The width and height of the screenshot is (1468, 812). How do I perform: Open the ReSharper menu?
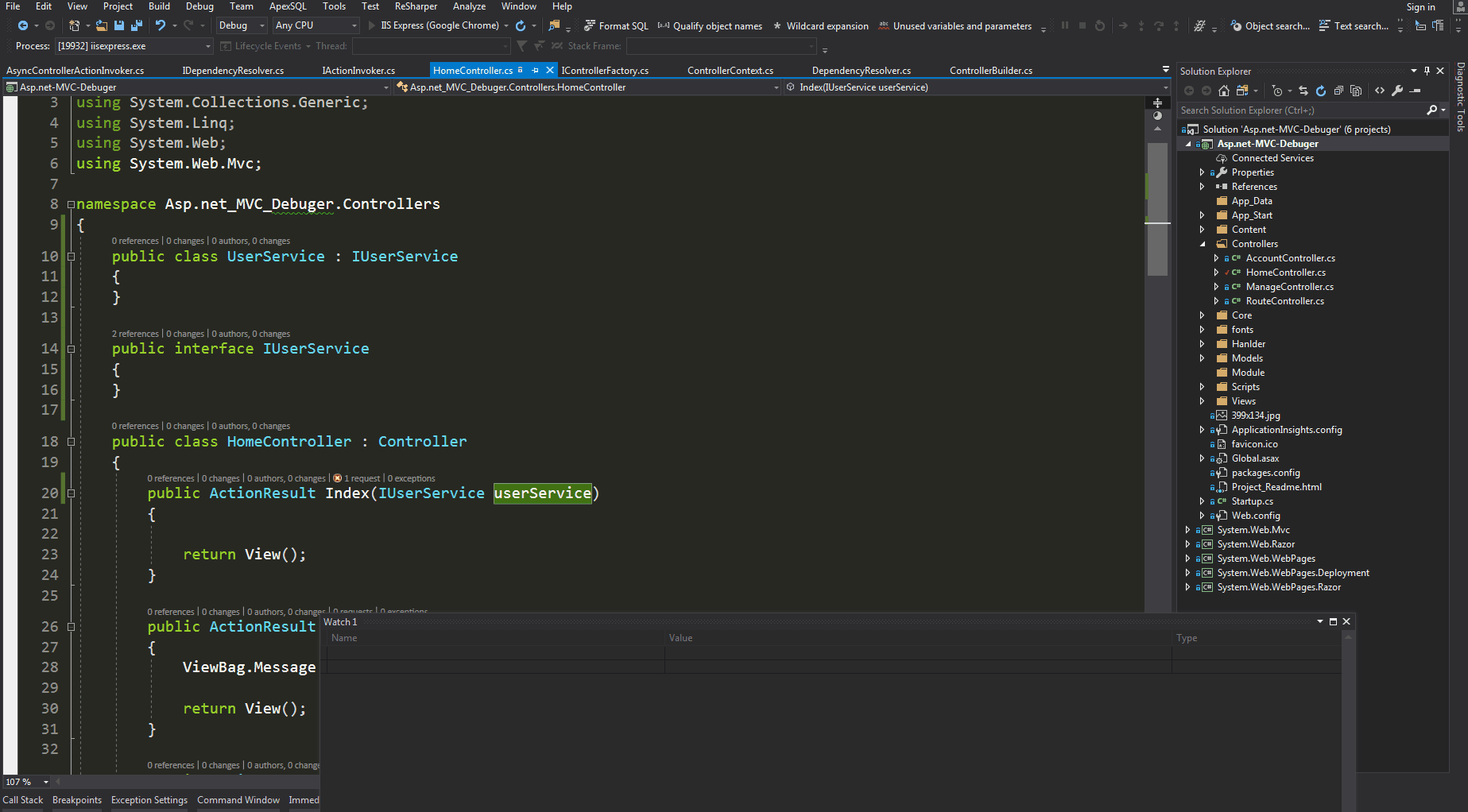click(416, 6)
